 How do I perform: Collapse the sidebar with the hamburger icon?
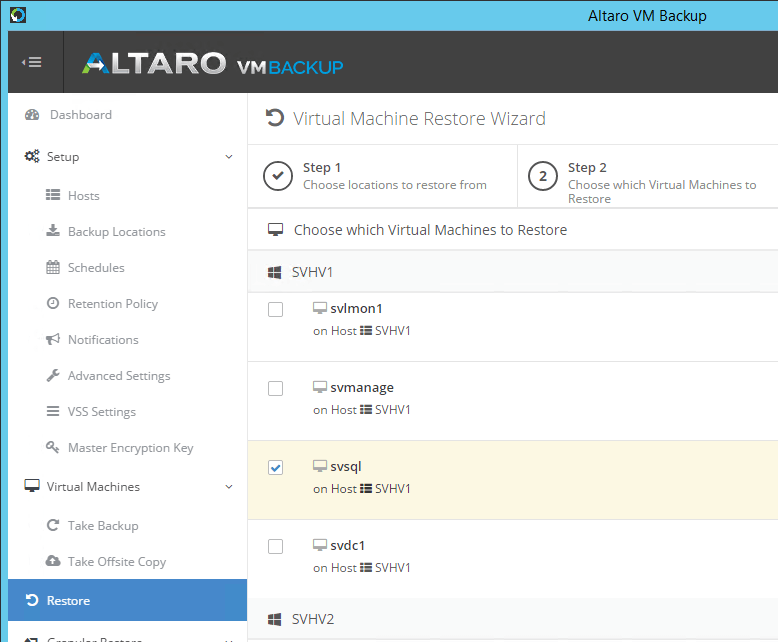point(32,62)
